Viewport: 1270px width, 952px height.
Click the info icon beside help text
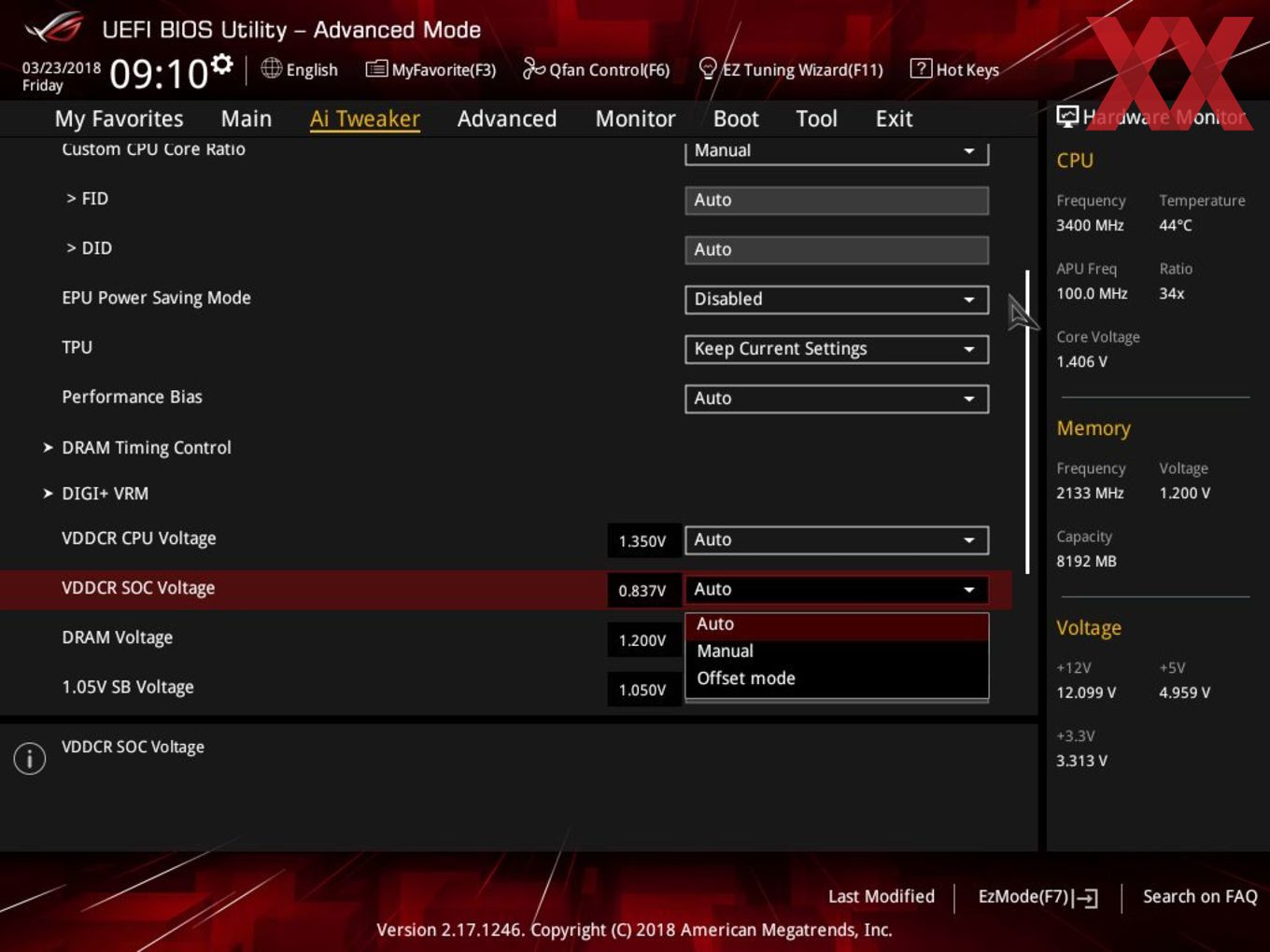30,758
